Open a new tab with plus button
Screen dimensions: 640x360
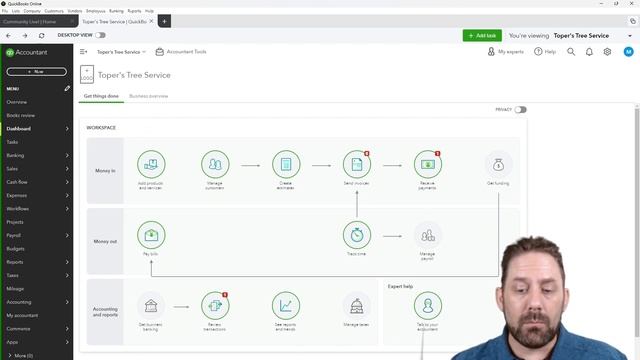click(x=164, y=21)
